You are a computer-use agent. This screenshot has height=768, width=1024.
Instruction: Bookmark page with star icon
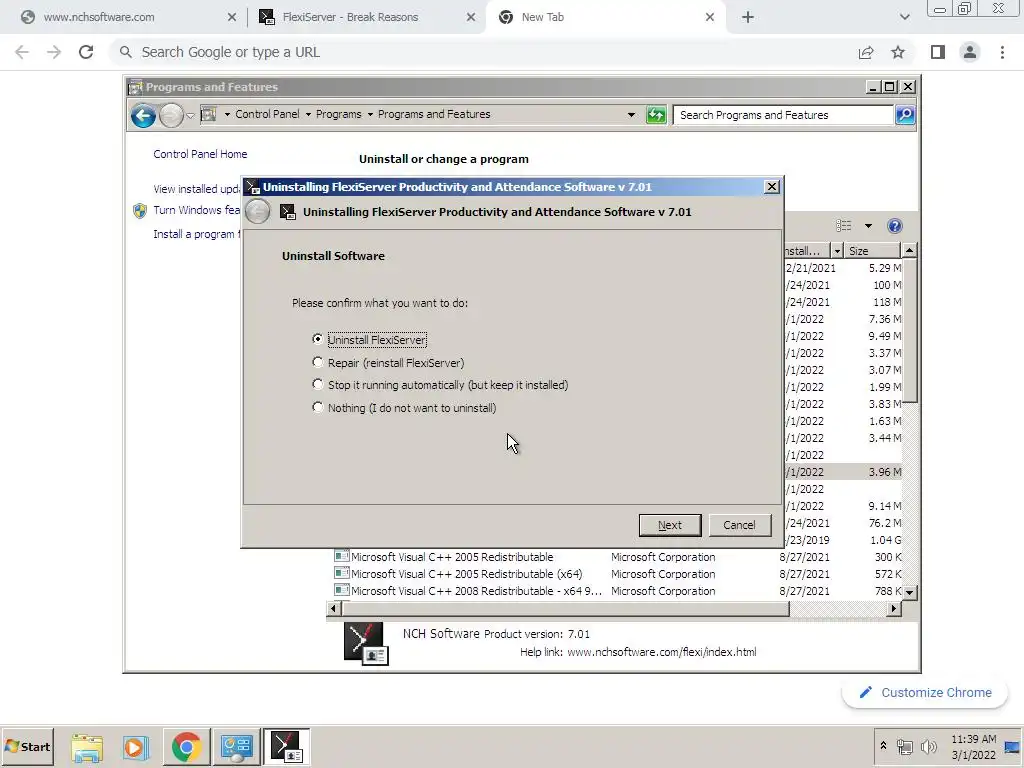click(898, 52)
